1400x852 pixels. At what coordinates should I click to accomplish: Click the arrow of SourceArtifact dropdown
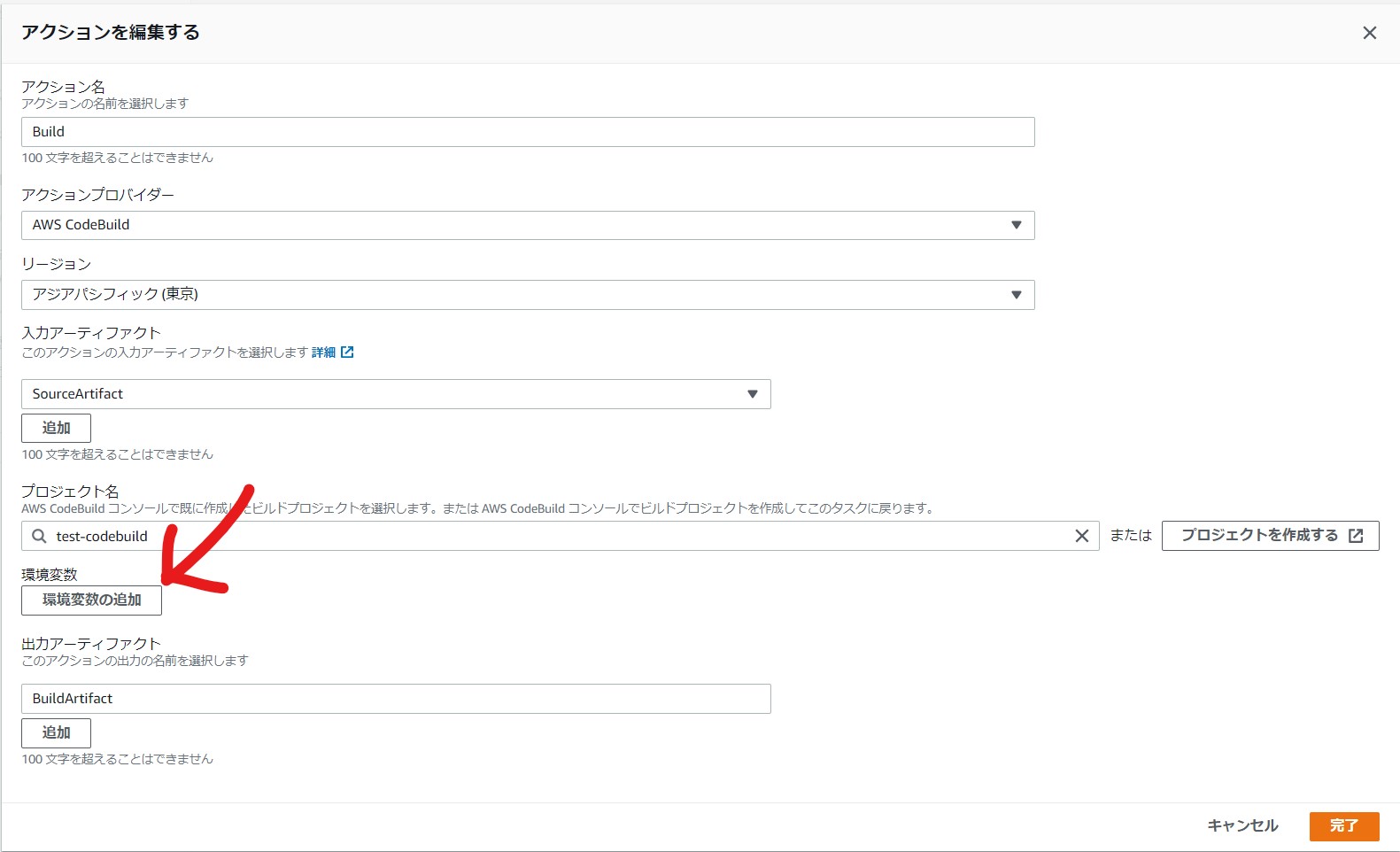[752, 394]
